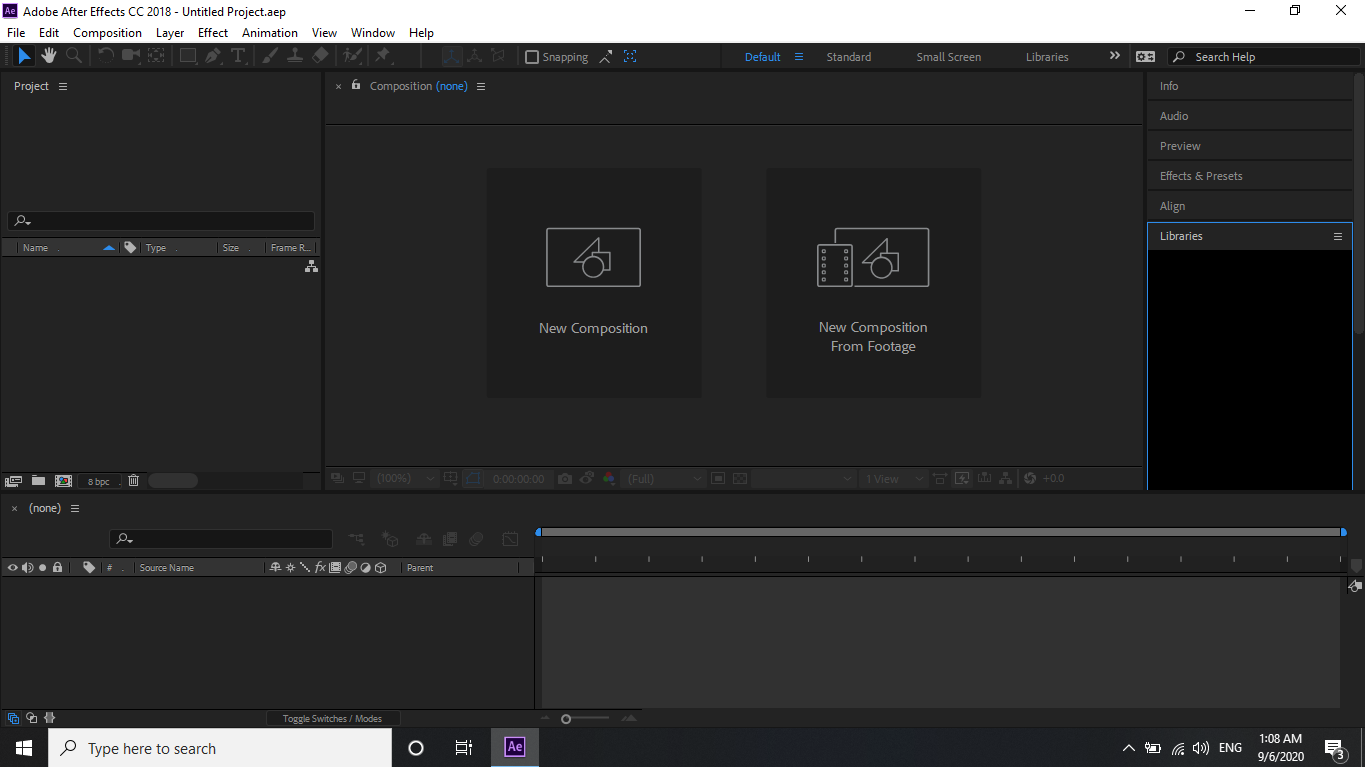Click the Take Snapshot camera icon
1365x767 pixels.
[564, 478]
